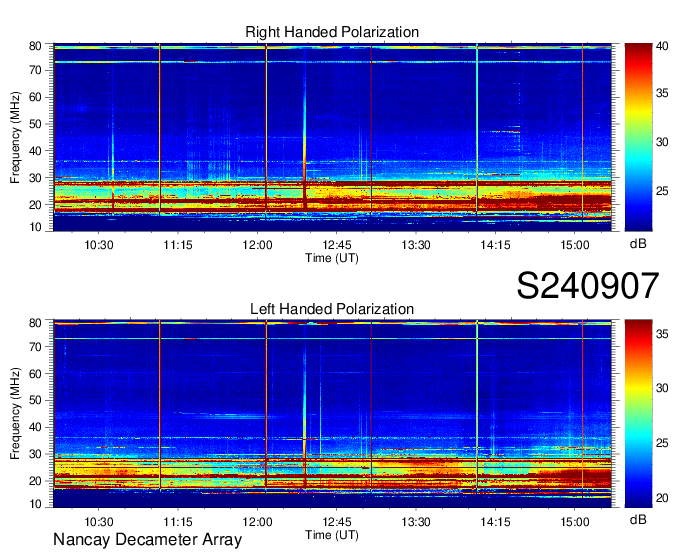The image size is (680, 552).
Task: Click the 15:00 tick of Left Handed plot
Action: 575,522
